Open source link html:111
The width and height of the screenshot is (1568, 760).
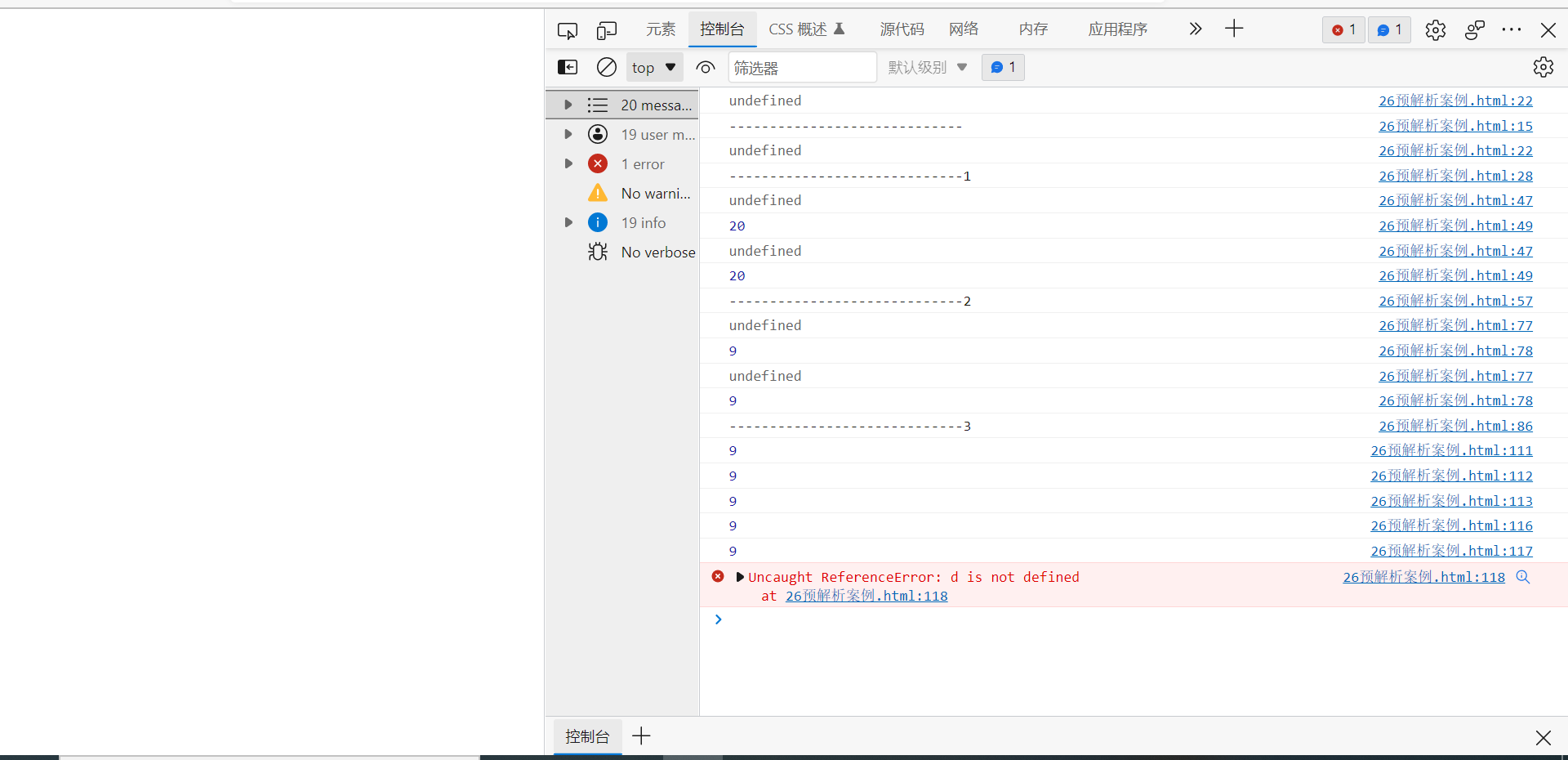pyautogui.click(x=1451, y=450)
